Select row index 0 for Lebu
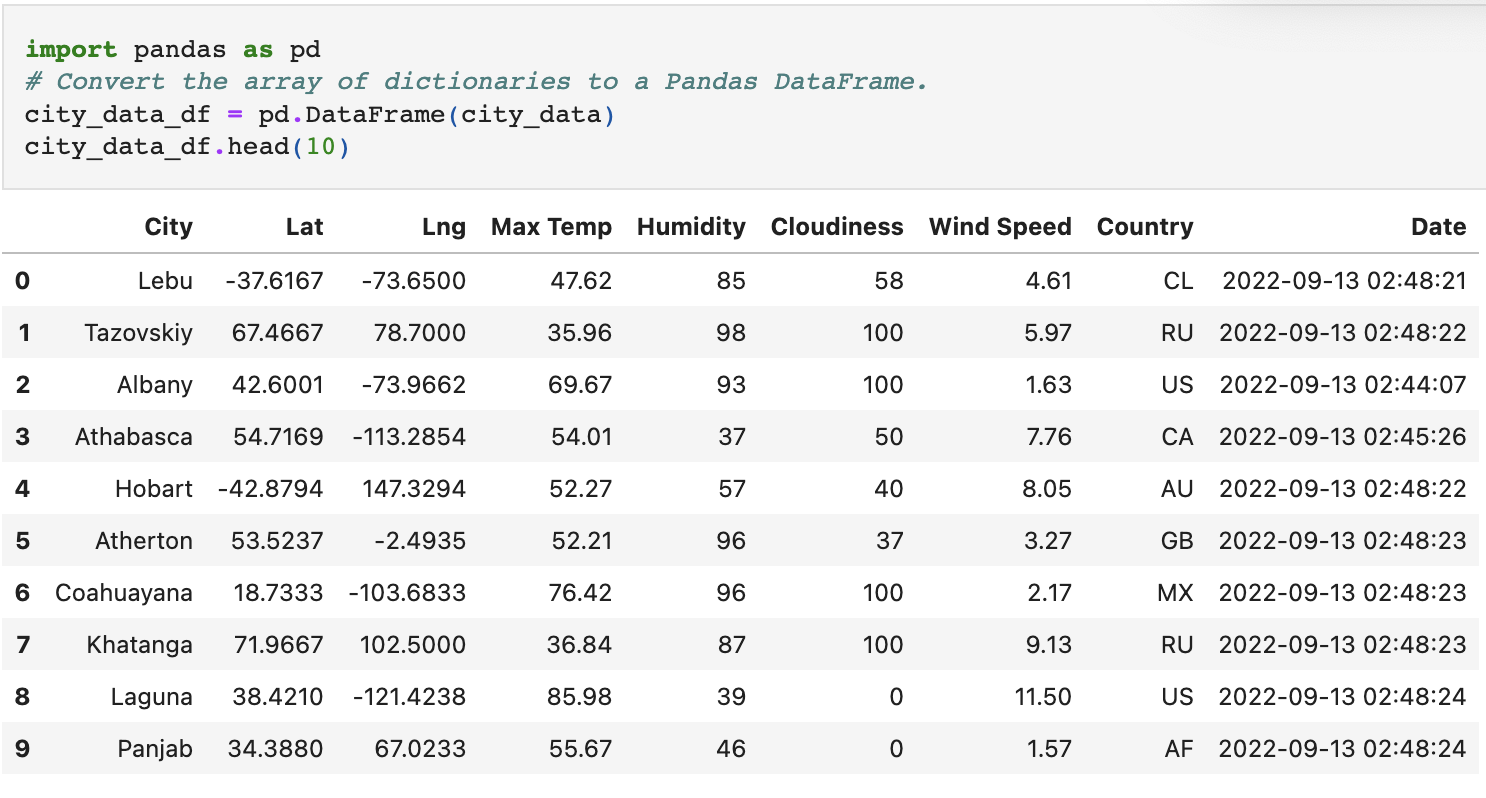Screen dimensions: 1486x798 (25, 281)
